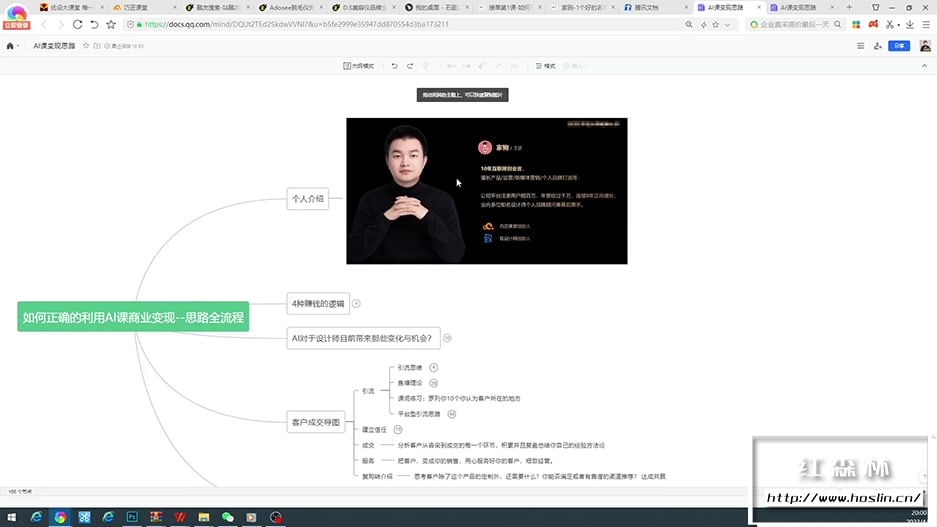This screenshot has height=527, width=937.
Task: Open WeChat from the taskbar
Action: (228, 517)
